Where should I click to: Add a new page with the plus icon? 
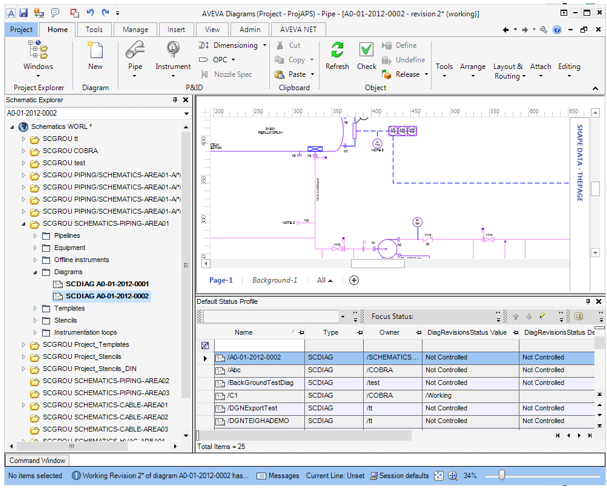354,280
